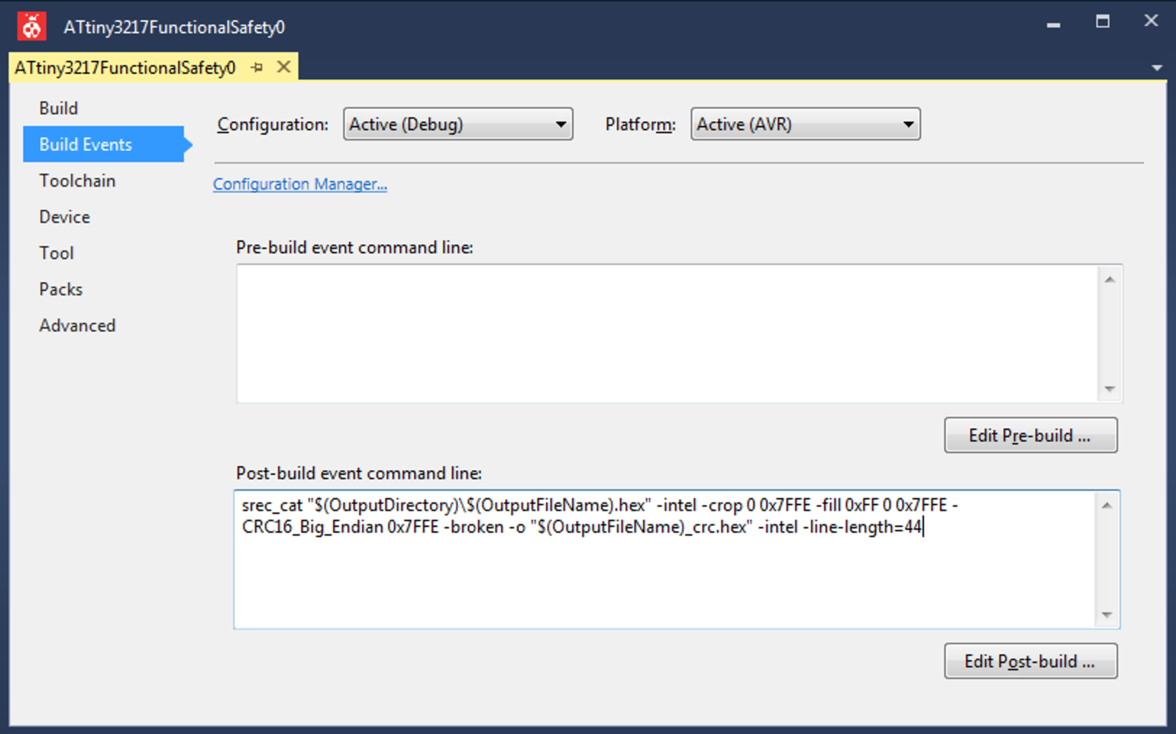The width and height of the screenshot is (1176, 734).
Task: Switch to the Build page
Action: 58,108
